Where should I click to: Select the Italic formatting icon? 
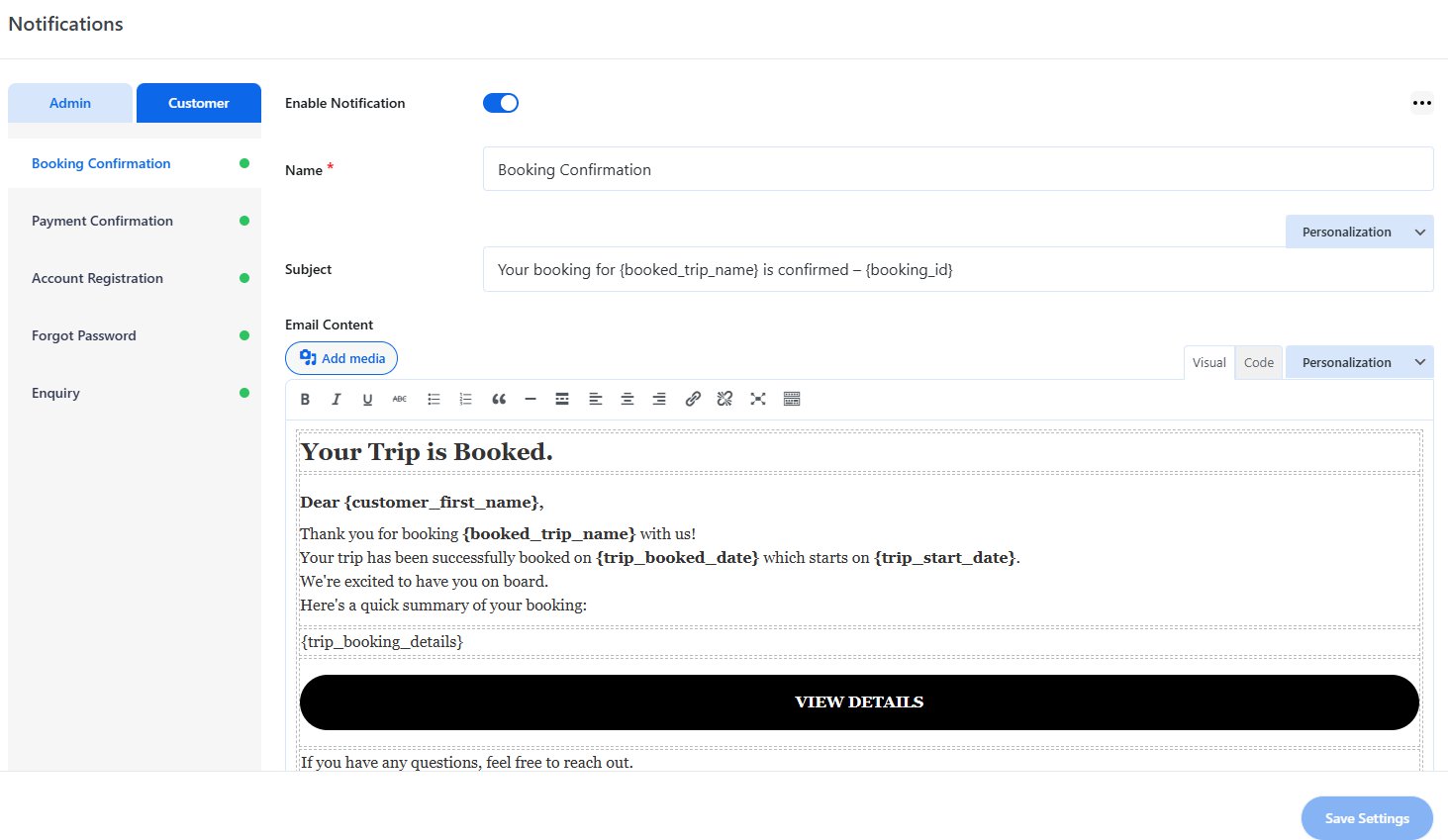tap(337, 399)
